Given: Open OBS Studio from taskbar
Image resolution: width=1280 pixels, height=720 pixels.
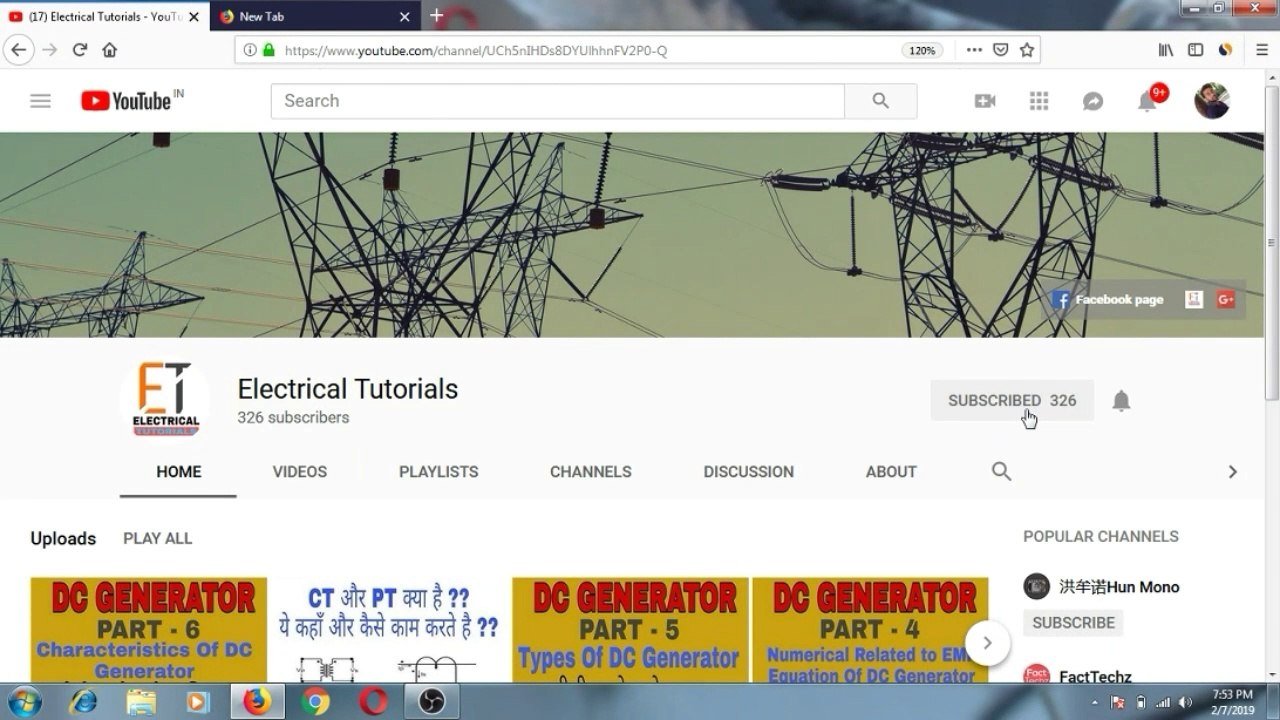Looking at the screenshot, I should click(x=432, y=702).
